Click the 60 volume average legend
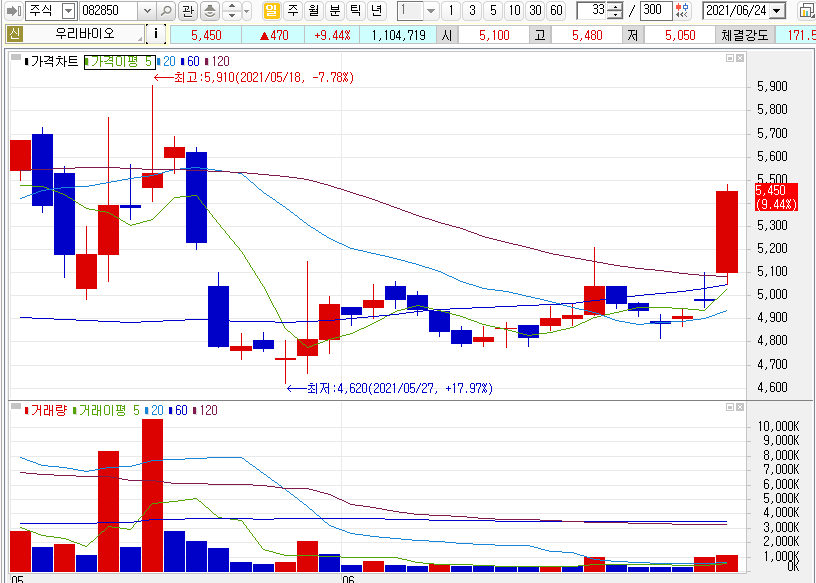Viewport: 816px width, 583px height. pyautogui.click(x=178, y=410)
